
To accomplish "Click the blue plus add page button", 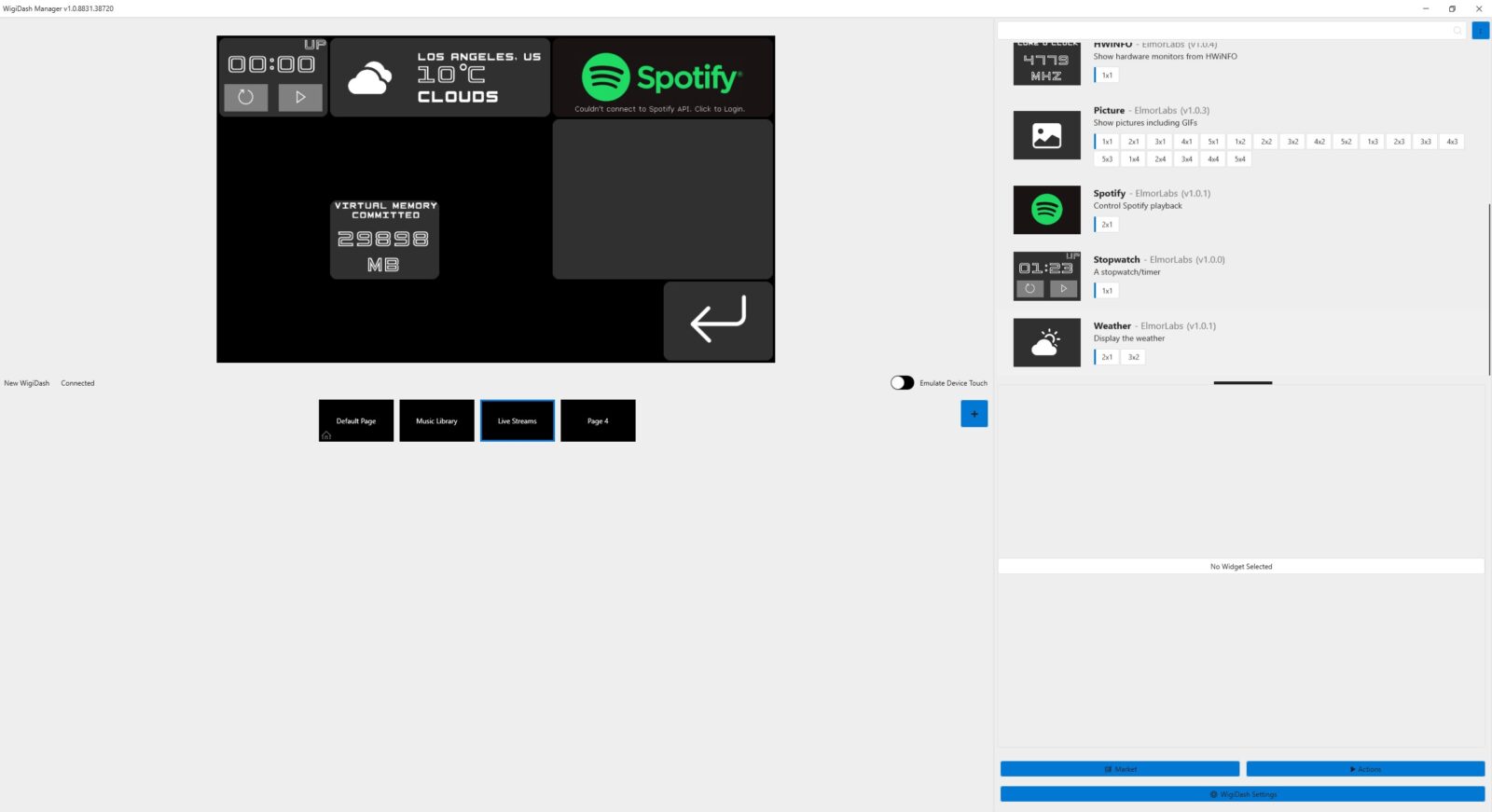I will click(974, 414).
